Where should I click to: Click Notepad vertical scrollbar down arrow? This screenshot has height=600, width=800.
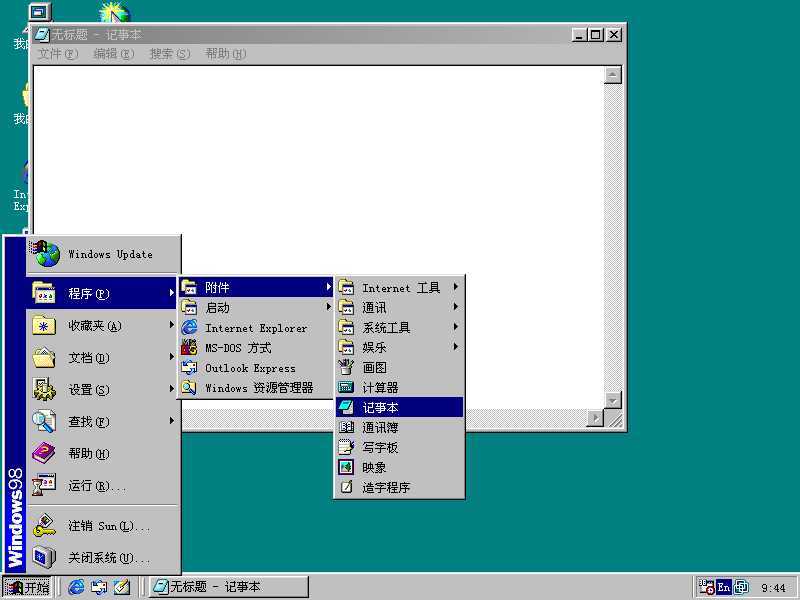(612, 400)
